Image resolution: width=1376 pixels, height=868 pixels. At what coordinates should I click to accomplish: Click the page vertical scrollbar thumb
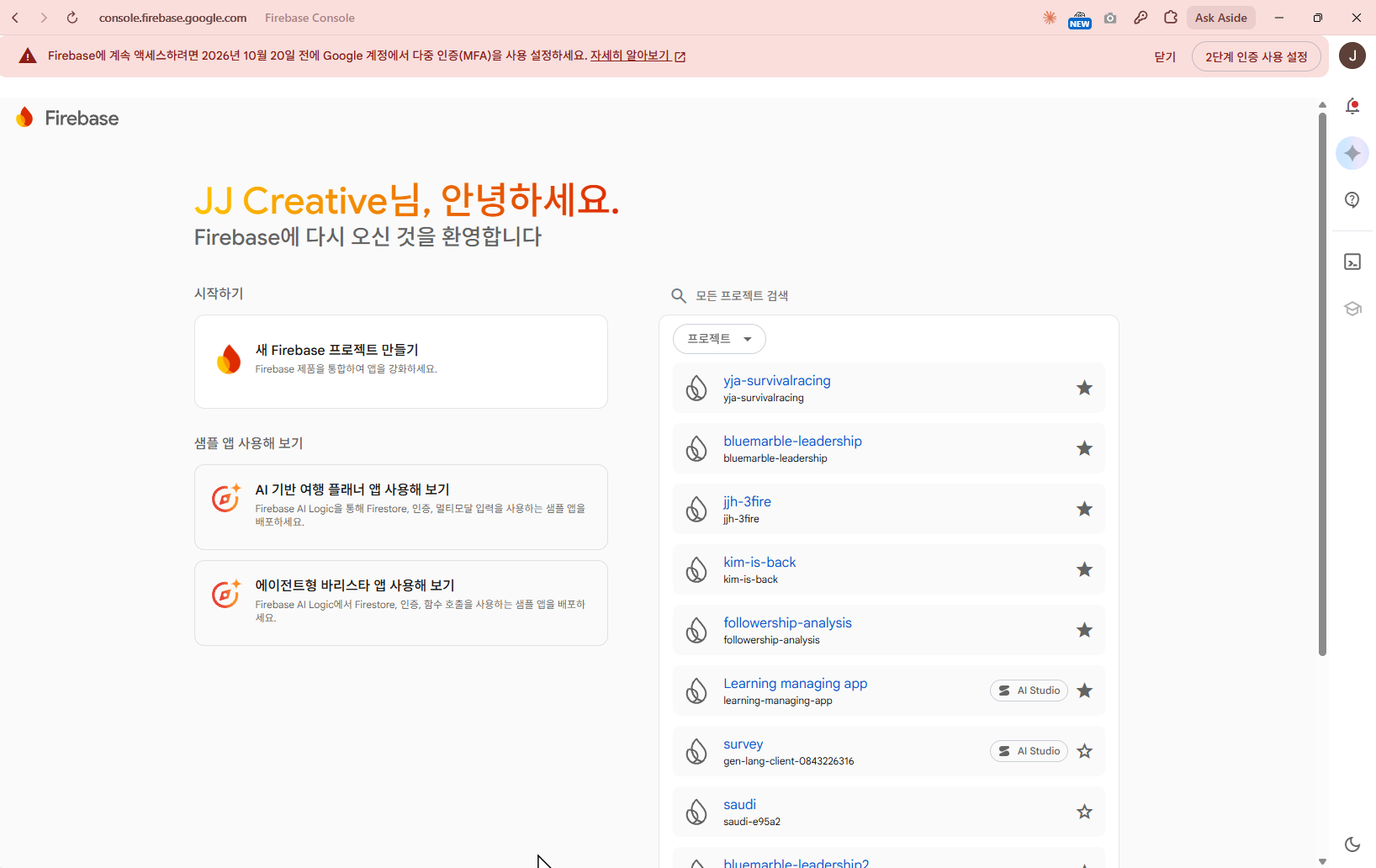point(1322,383)
